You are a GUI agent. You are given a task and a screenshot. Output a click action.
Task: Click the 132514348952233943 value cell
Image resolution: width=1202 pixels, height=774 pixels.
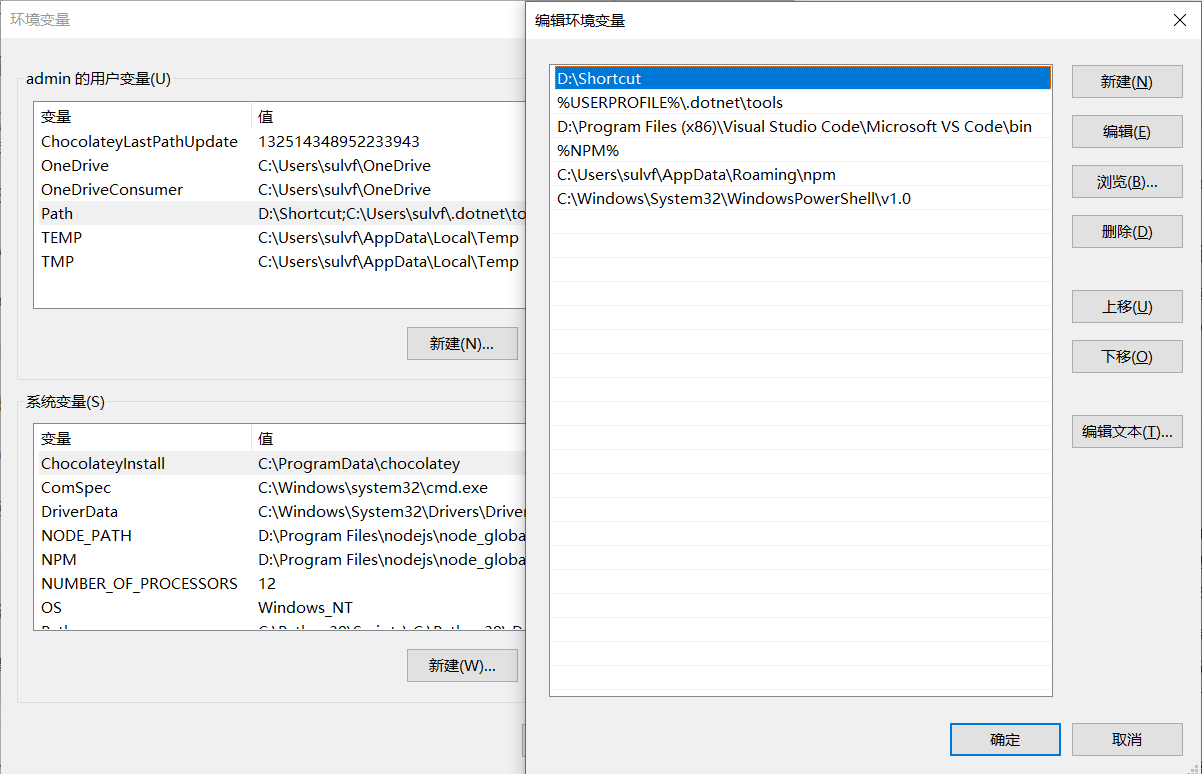click(339, 142)
